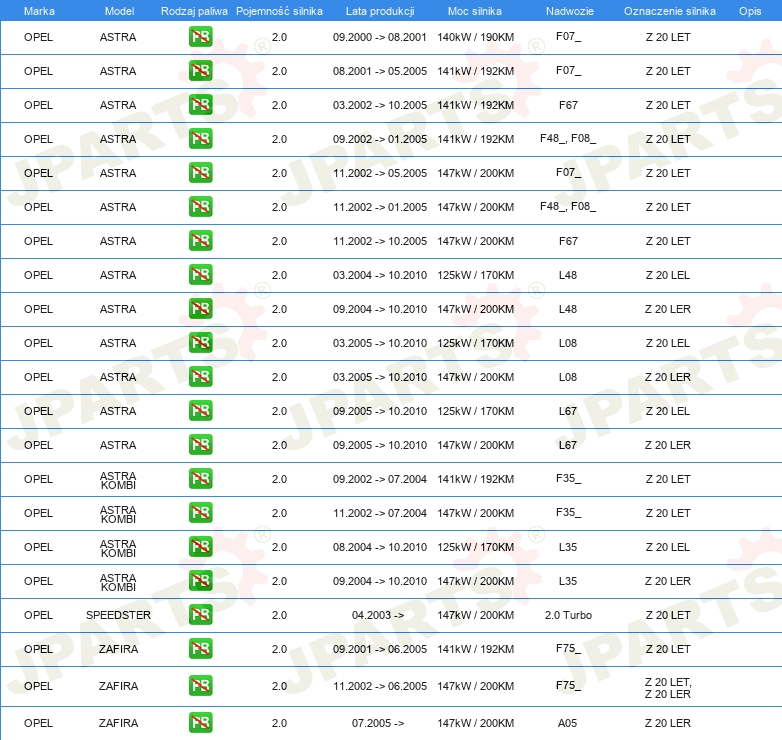
Task: Click the fuel icon in the Zafira A05 row
Action: click(x=200, y=723)
